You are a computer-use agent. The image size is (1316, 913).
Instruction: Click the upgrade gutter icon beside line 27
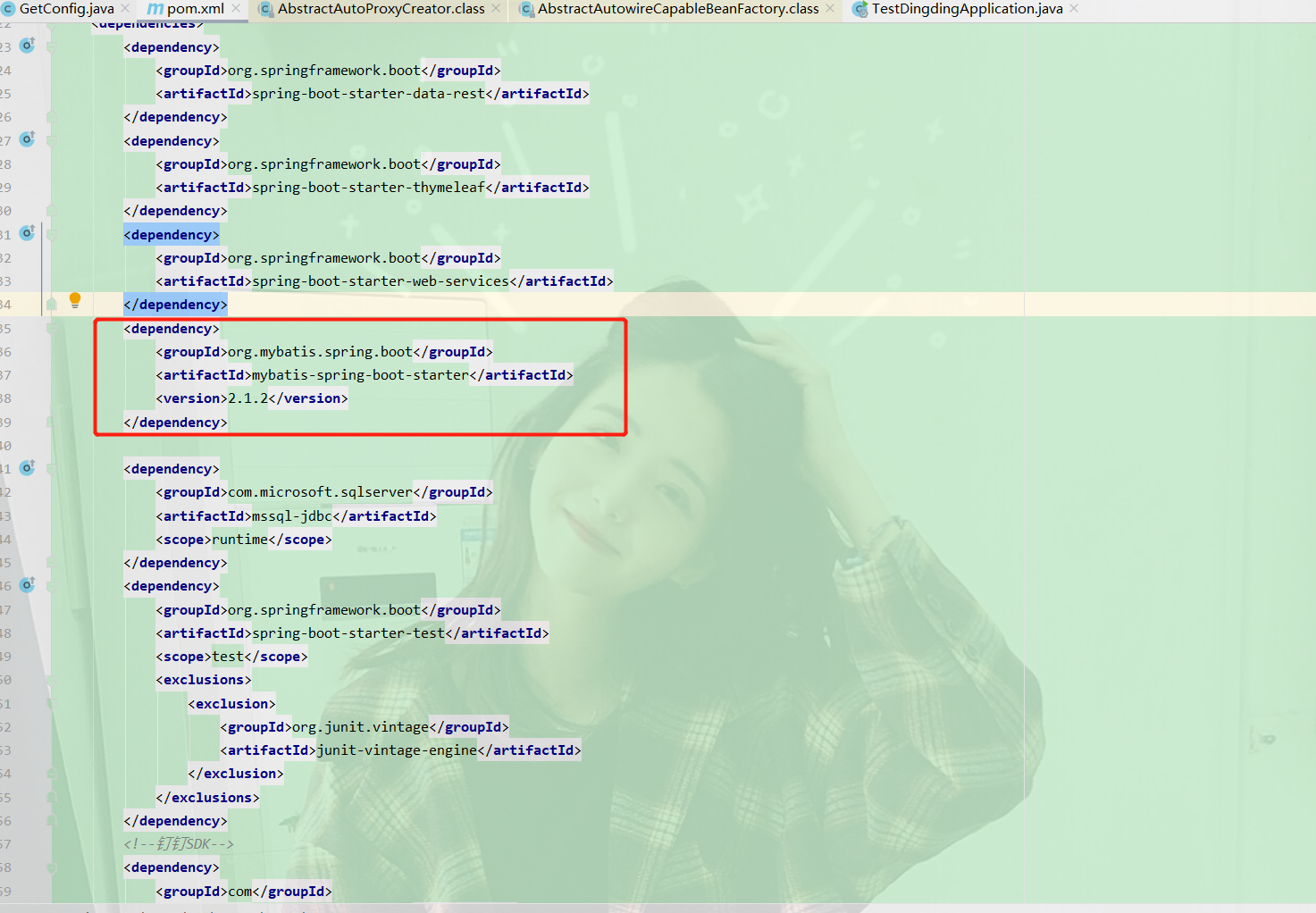[x=27, y=138]
